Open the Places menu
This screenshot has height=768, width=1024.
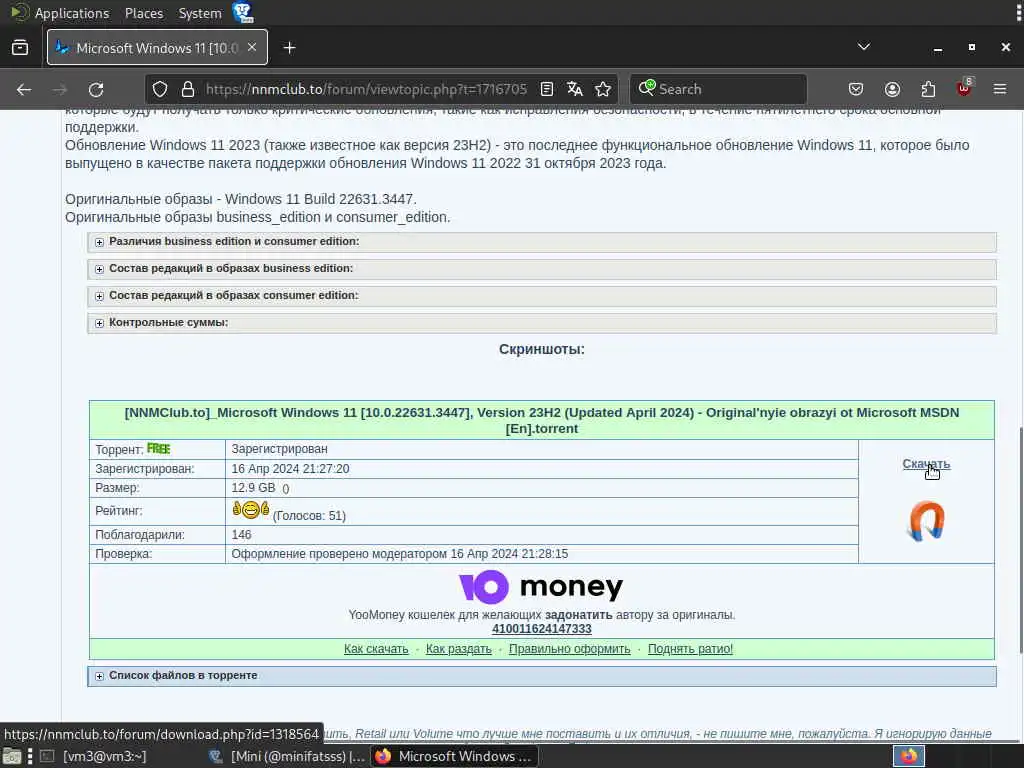[x=144, y=13]
